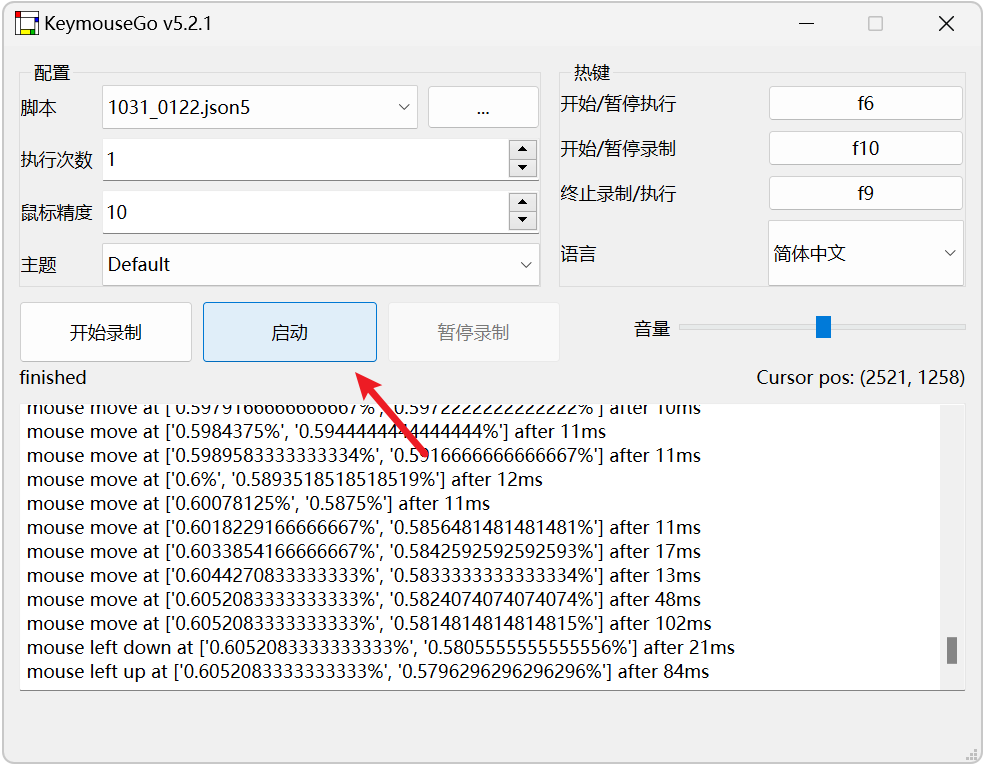
Task: Click the 配置 group label
Action: pos(51,73)
